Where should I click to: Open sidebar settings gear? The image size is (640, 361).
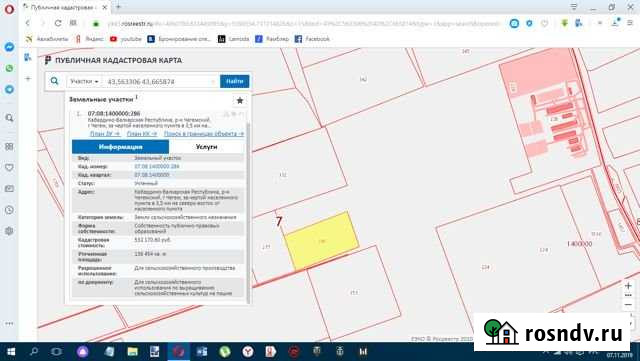click(x=9, y=231)
